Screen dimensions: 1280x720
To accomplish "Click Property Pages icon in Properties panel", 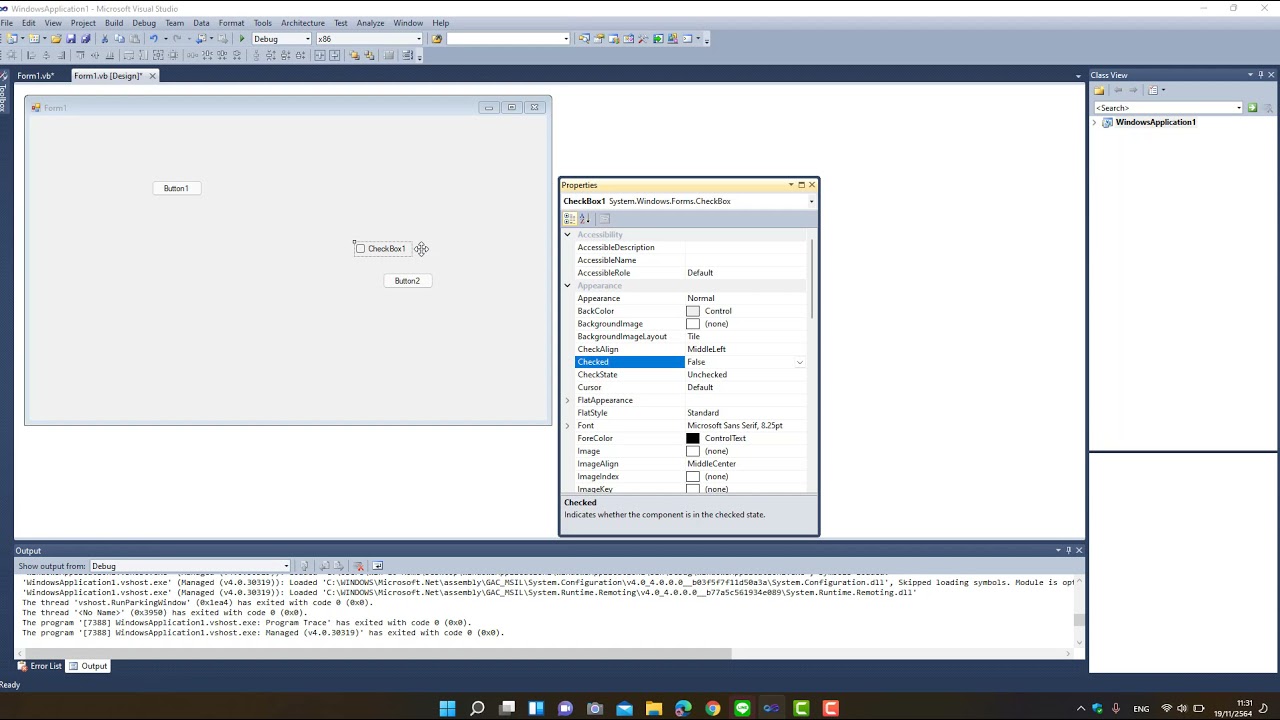I will [604, 218].
